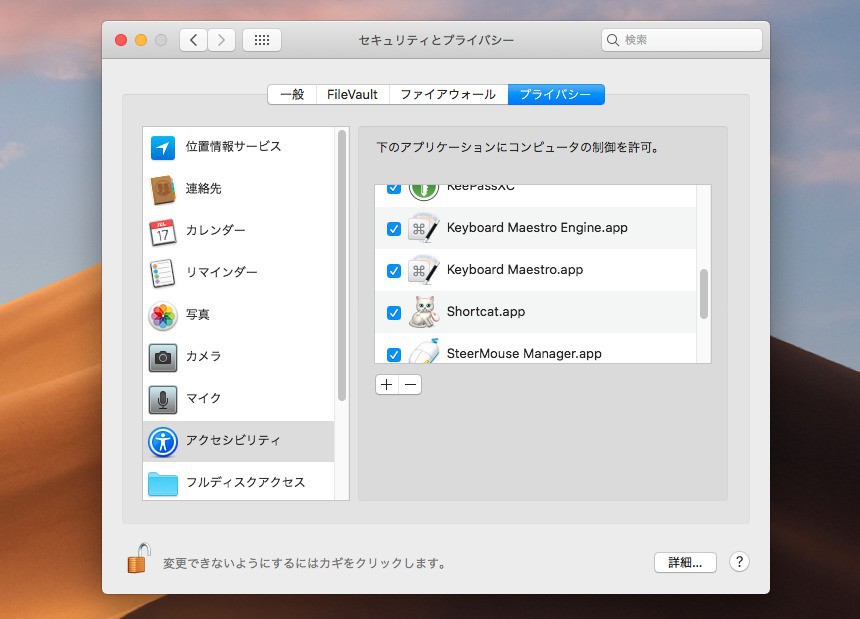Switch to the 一般 tab
The image size is (860, 619).
tap(292, 95)
